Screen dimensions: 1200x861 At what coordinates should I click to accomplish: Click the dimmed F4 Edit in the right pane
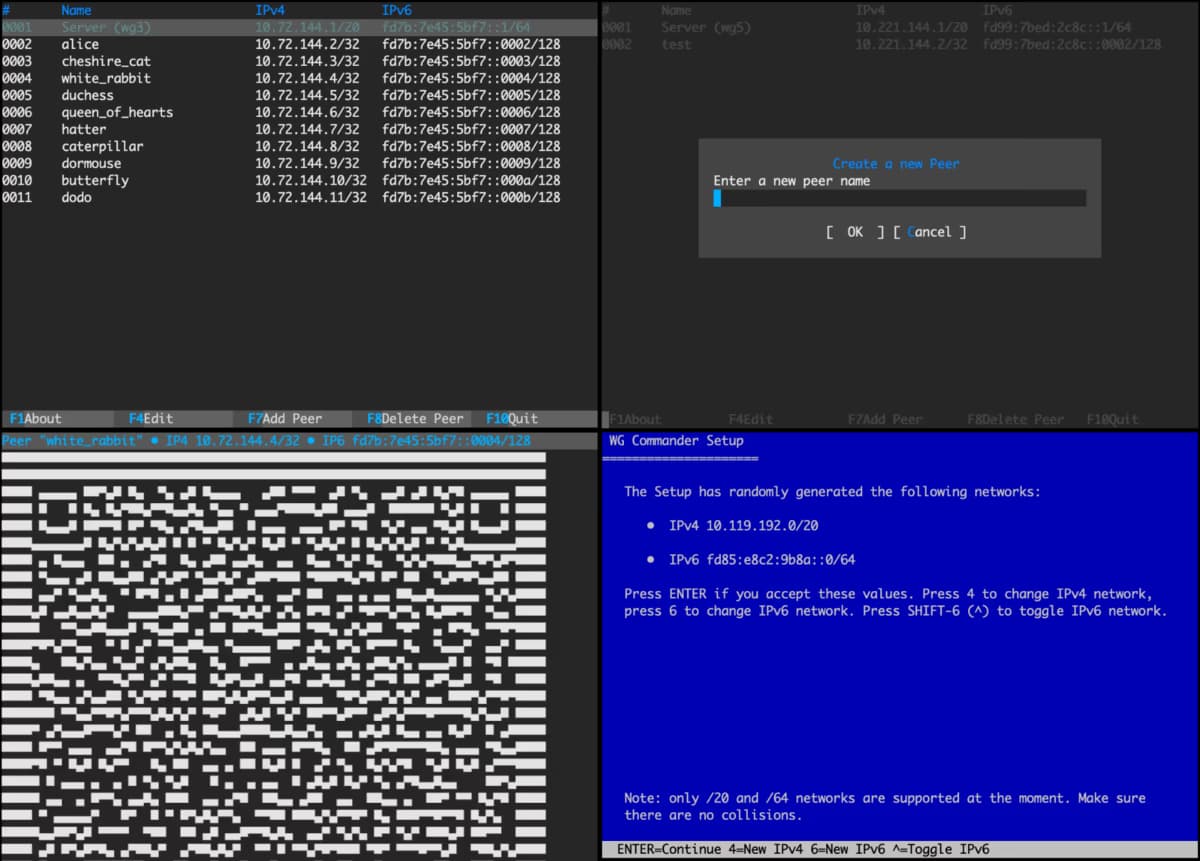[751, 419]
